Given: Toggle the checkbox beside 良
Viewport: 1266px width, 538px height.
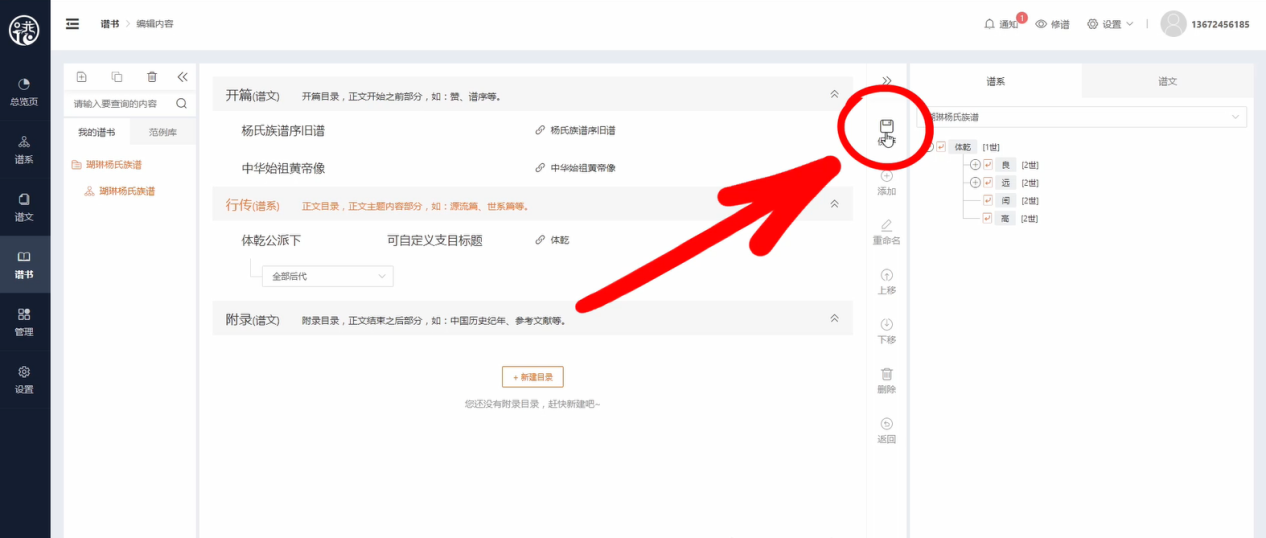Looking at the screenshot, I should [x=988, y=165].
